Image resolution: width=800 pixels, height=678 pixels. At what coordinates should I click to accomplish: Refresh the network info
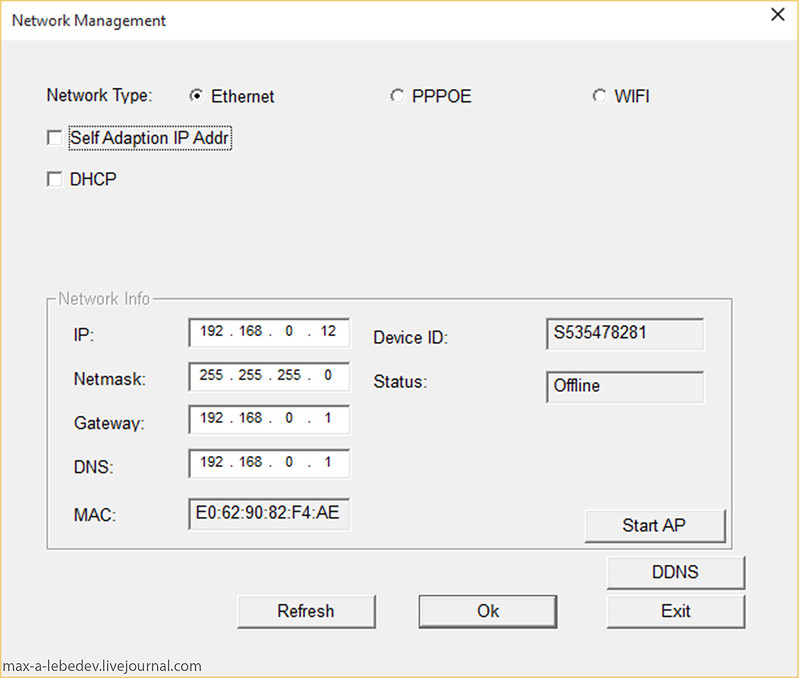306,611
